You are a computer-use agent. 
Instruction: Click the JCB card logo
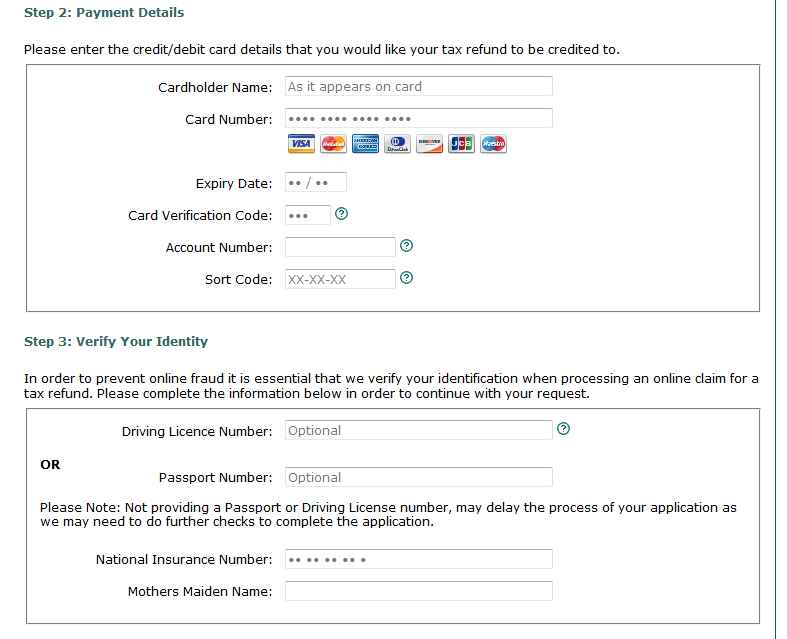tap(461, 144)
